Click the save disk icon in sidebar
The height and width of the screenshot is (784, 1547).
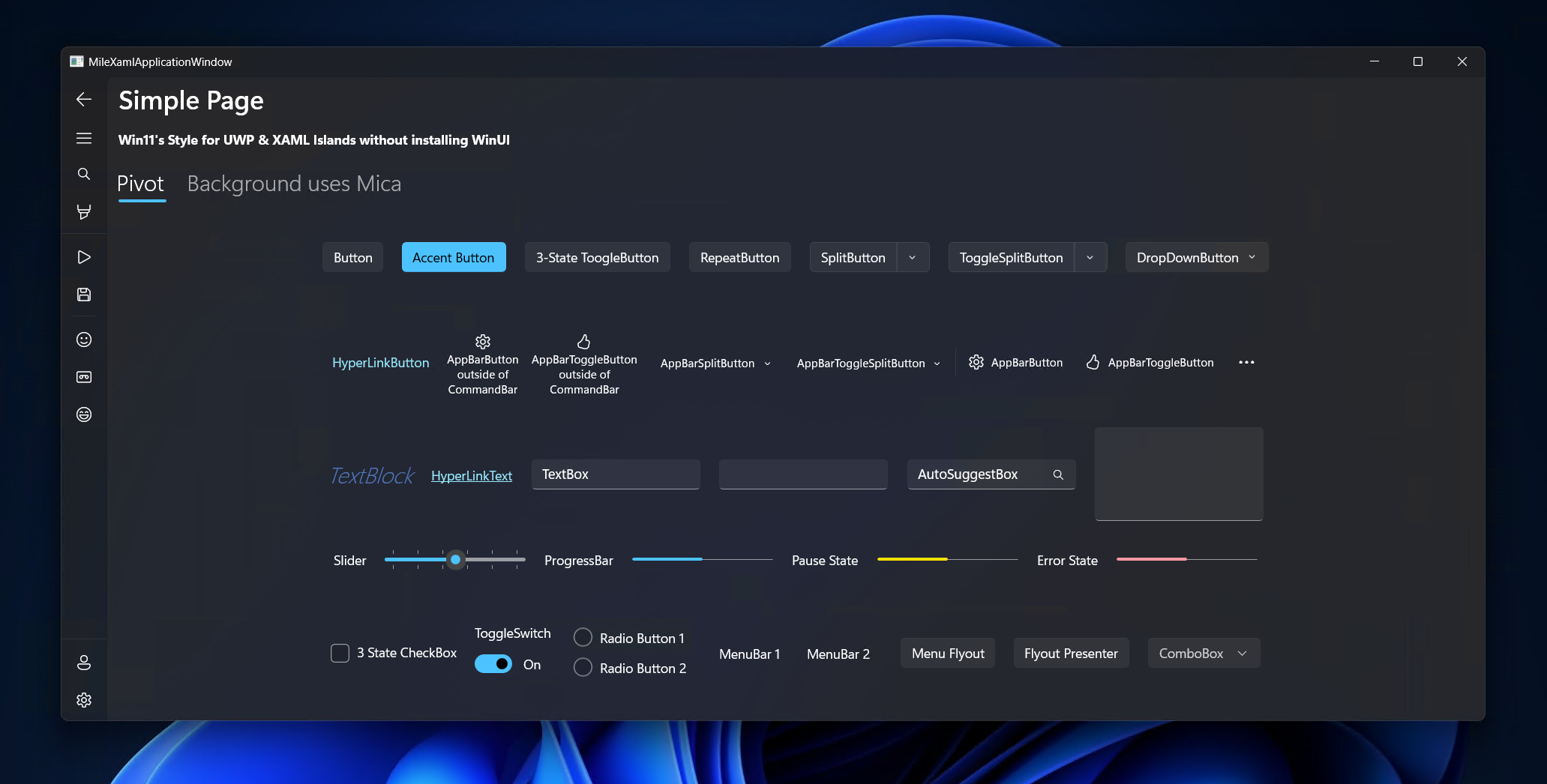click(84, 295)
